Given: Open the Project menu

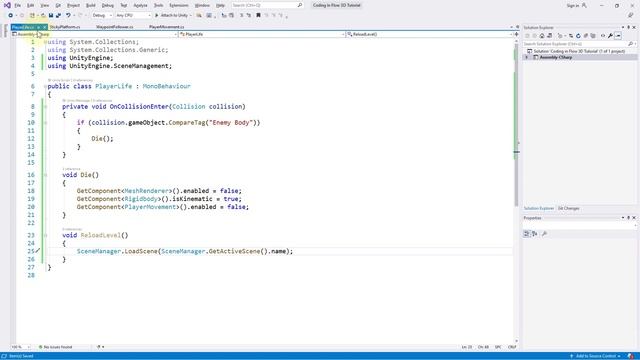Looking at the screenshot, I should [73, 5].
